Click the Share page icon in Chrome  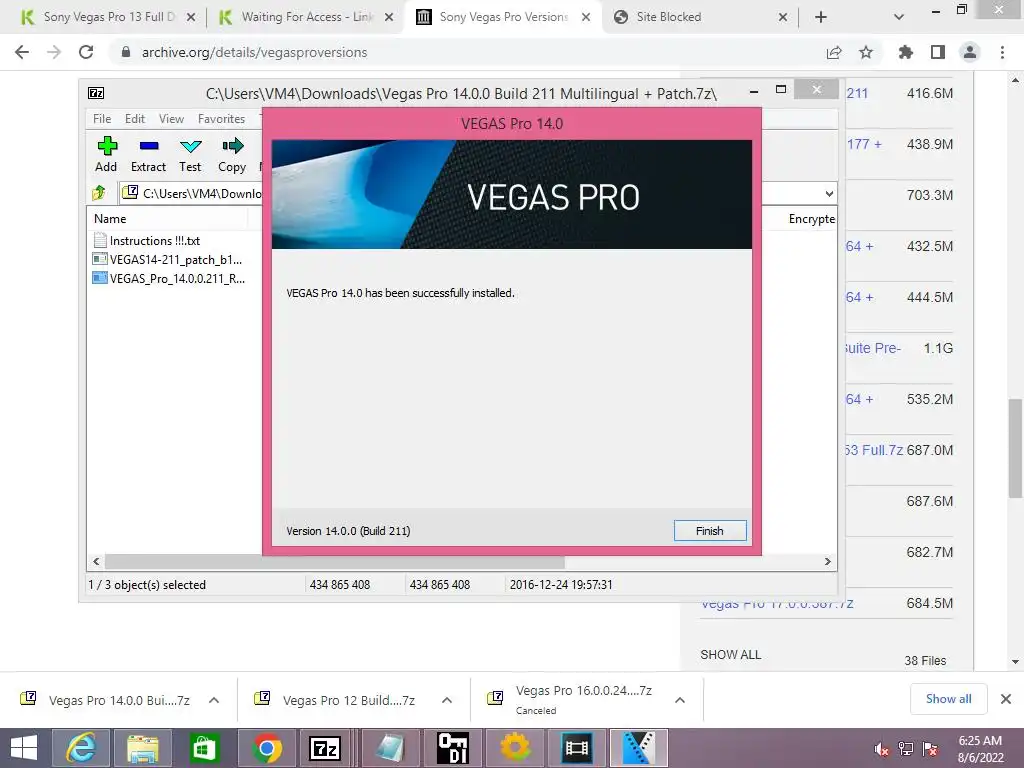pos(834,52)
